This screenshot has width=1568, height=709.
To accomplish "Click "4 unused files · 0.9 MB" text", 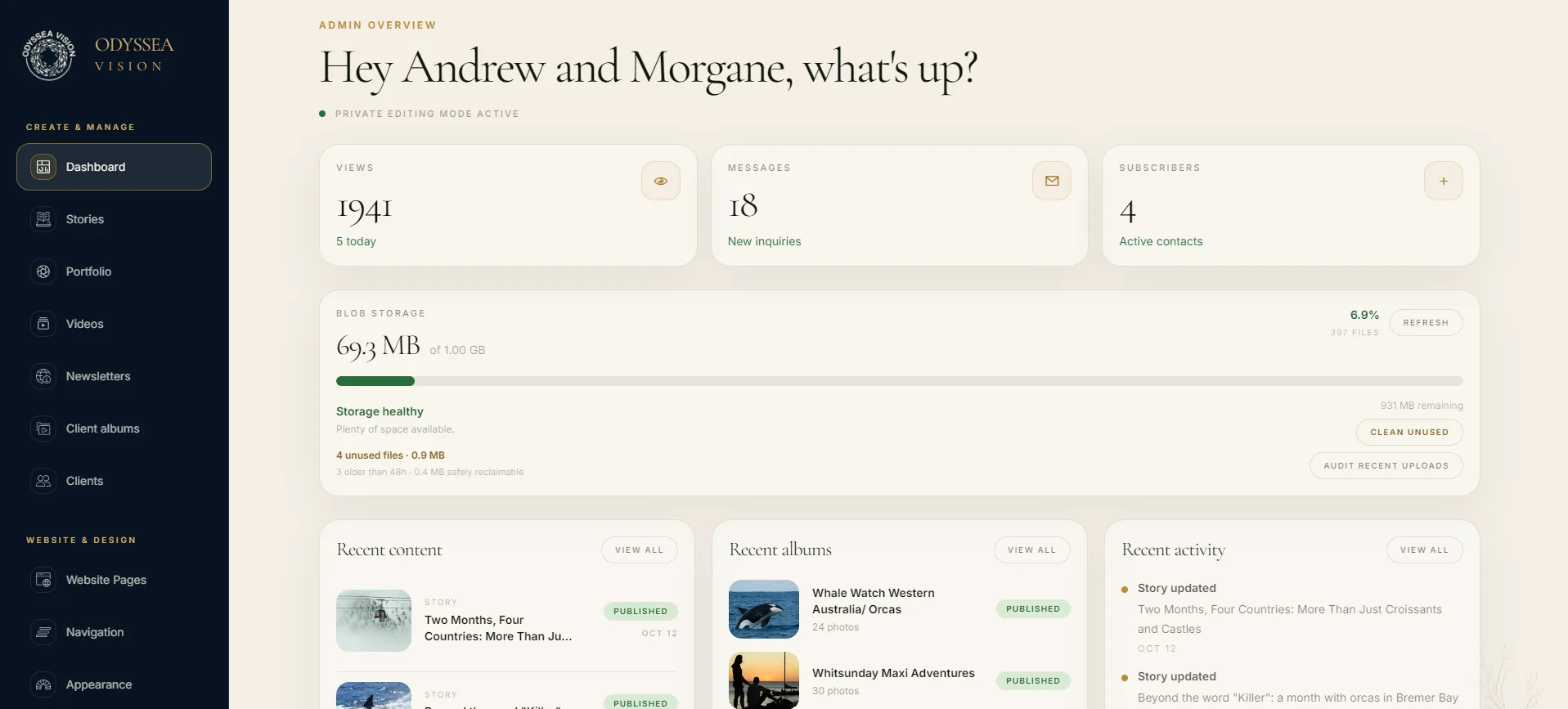I will click(x=390, y=455).
